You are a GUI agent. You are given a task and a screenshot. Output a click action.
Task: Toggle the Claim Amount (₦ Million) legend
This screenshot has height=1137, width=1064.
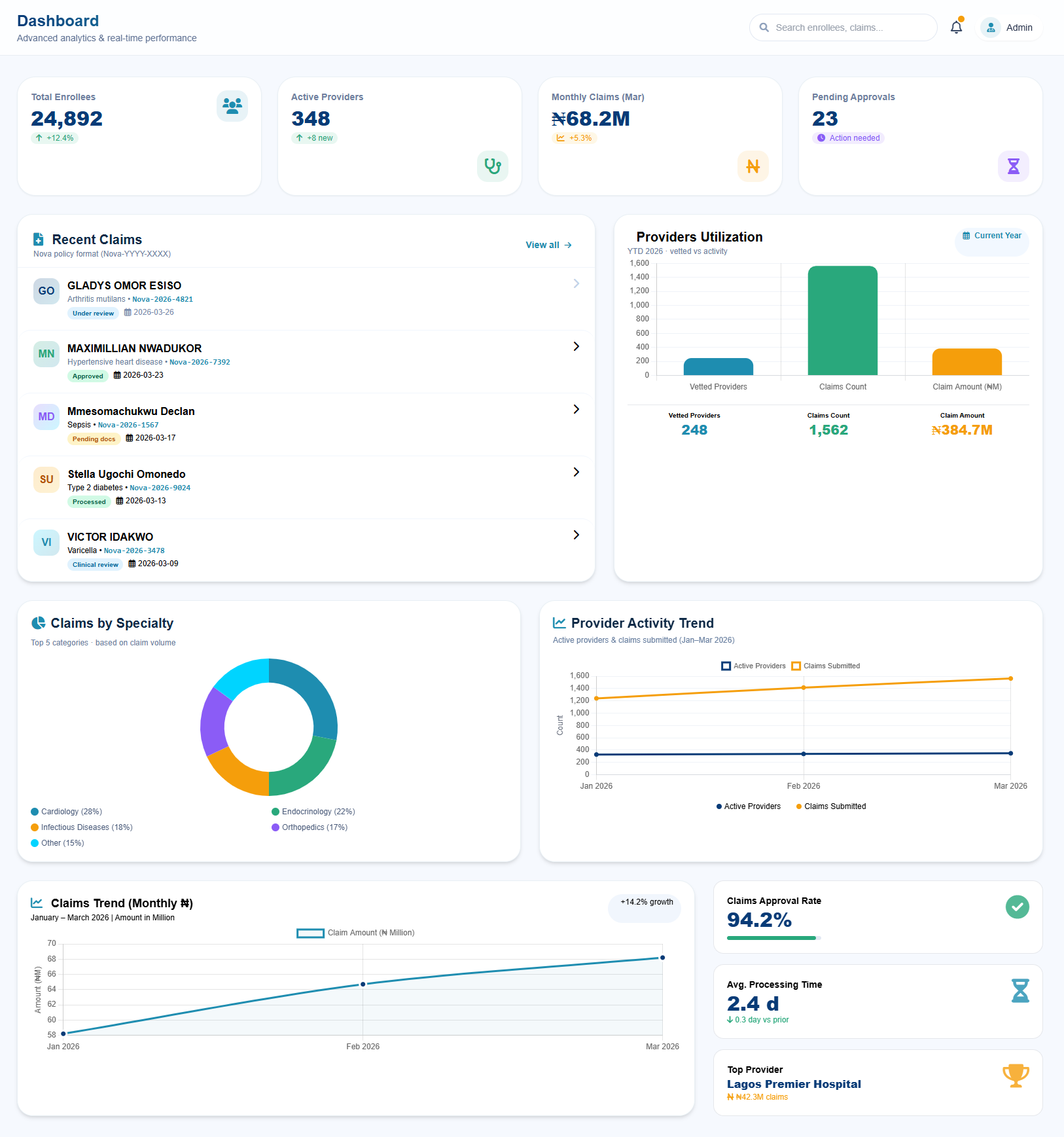tap(310, 933)
